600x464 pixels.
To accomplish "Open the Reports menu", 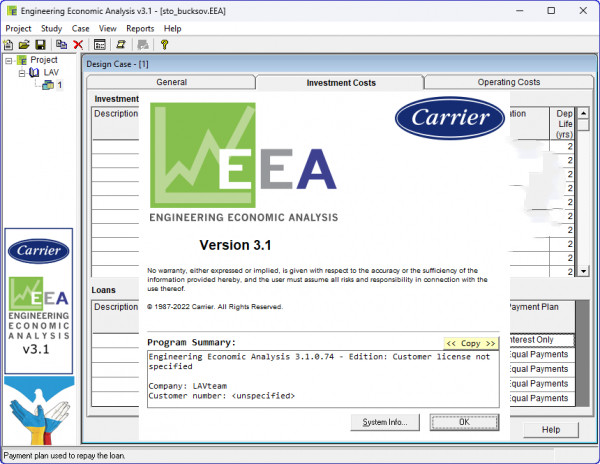I will [140, 29].
